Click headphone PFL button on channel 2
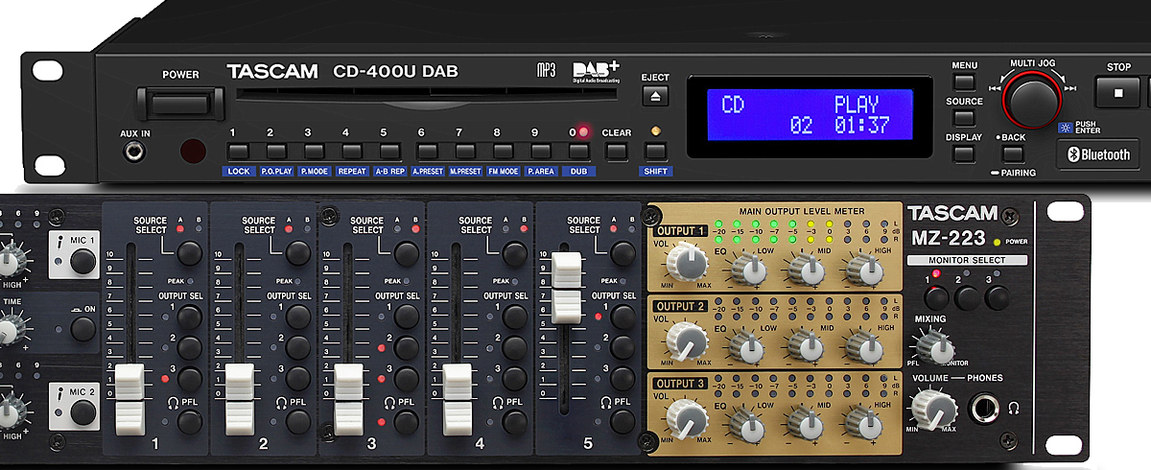The image size is (1151, 470). click(297, 422)
